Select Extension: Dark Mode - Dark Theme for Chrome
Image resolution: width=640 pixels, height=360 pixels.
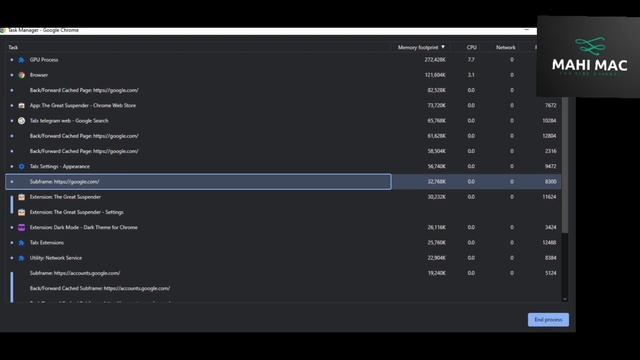pyautogui.click(x=283, y=227)
